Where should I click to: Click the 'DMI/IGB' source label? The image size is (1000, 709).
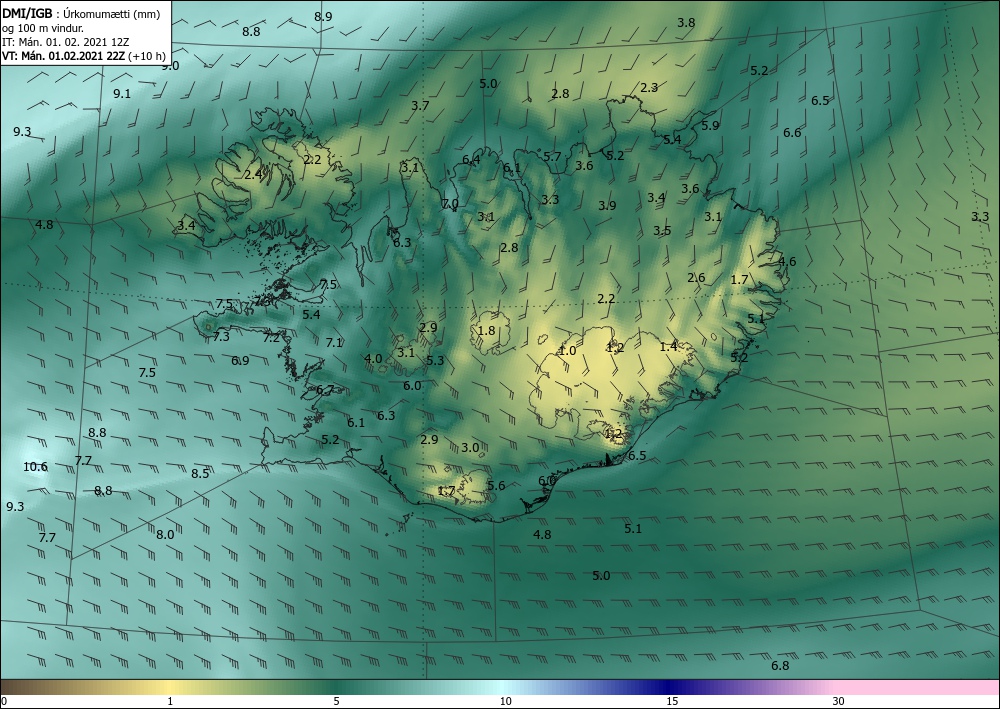point(27,14)
